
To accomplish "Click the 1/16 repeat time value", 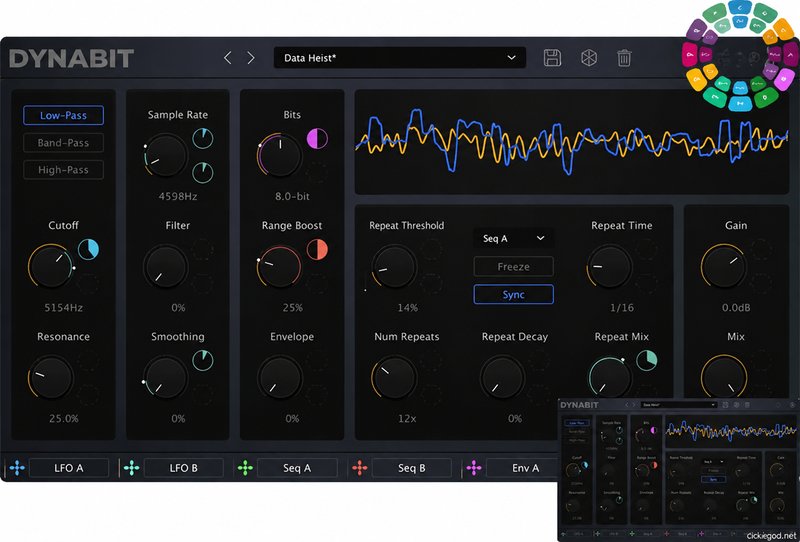I will pyautogui.click(x=621, y=308).
